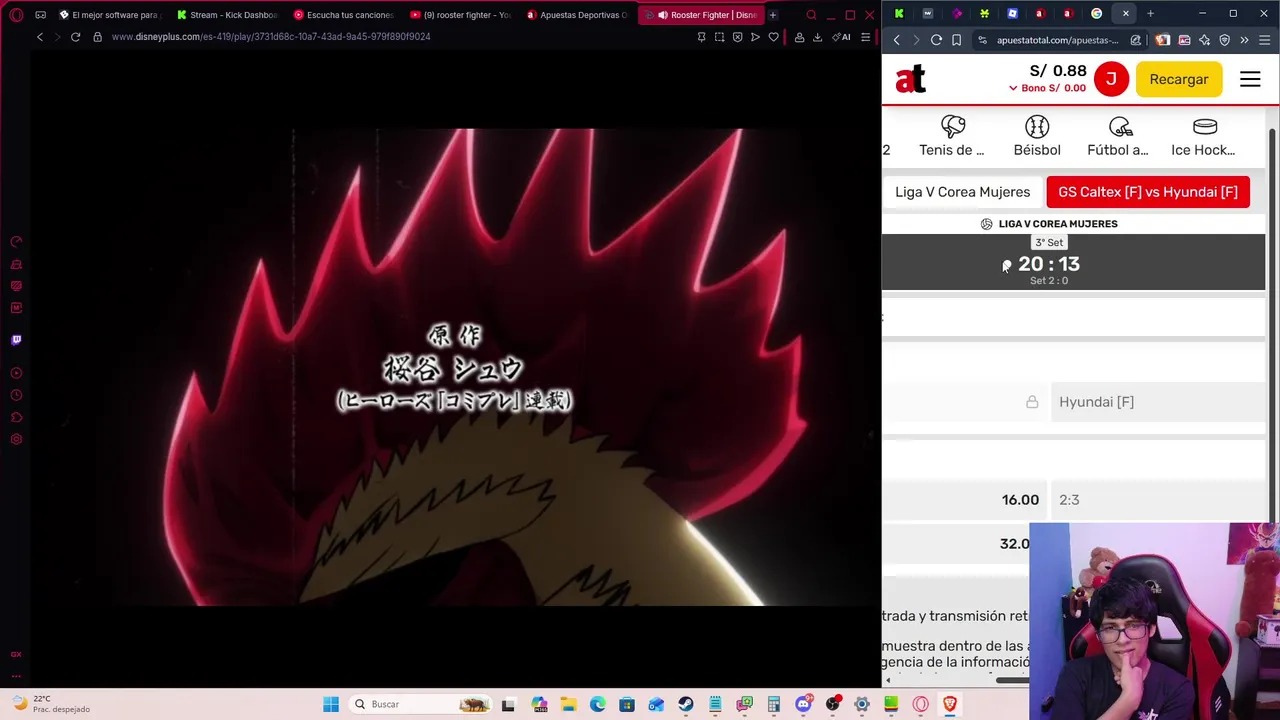Select the Tenis de mesa sport icon
Image resolution: width=1280 pixels, height=720 pixels.
point(952,137)
